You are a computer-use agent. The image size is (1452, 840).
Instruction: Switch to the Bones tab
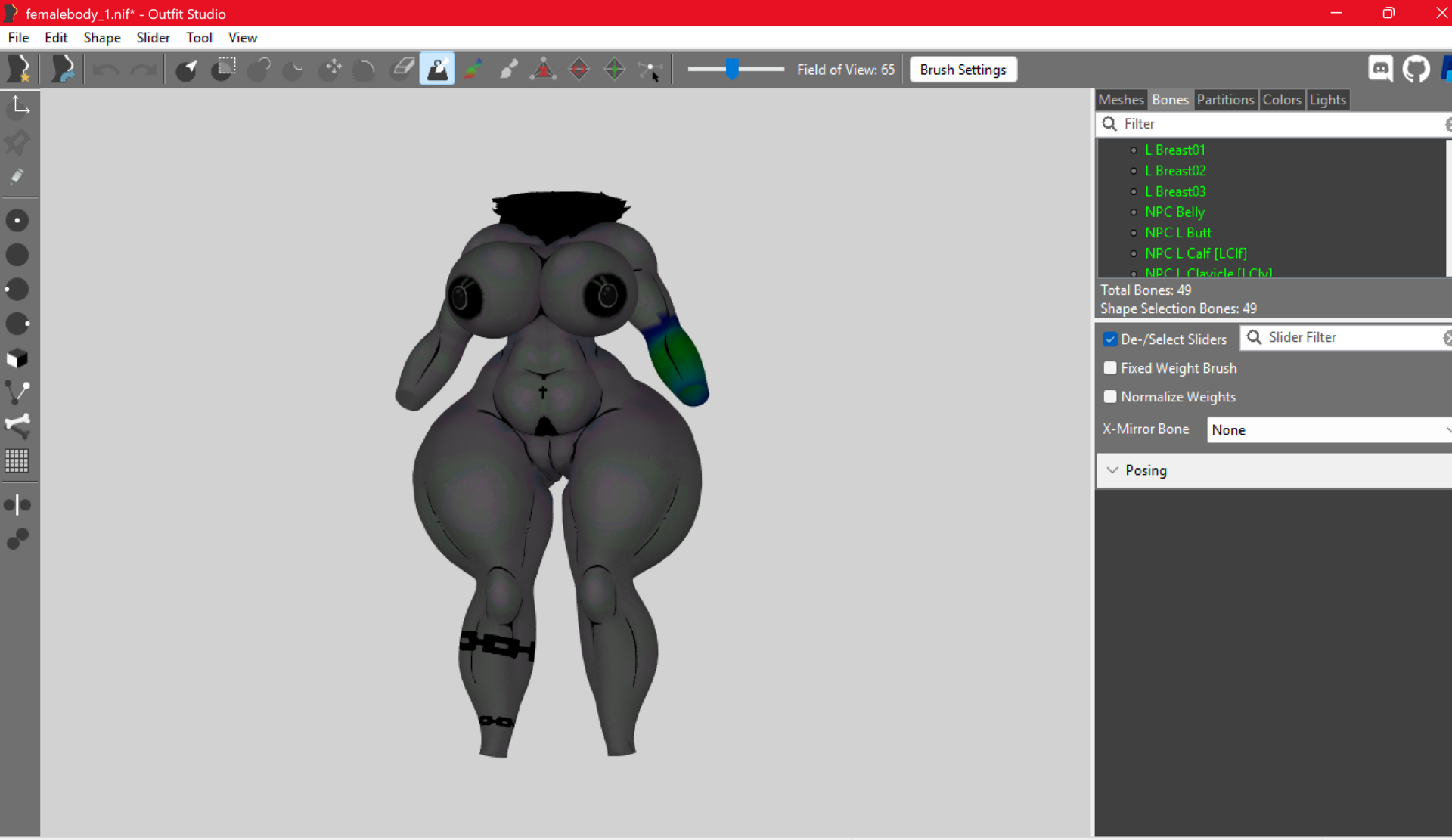point(1170,100)
